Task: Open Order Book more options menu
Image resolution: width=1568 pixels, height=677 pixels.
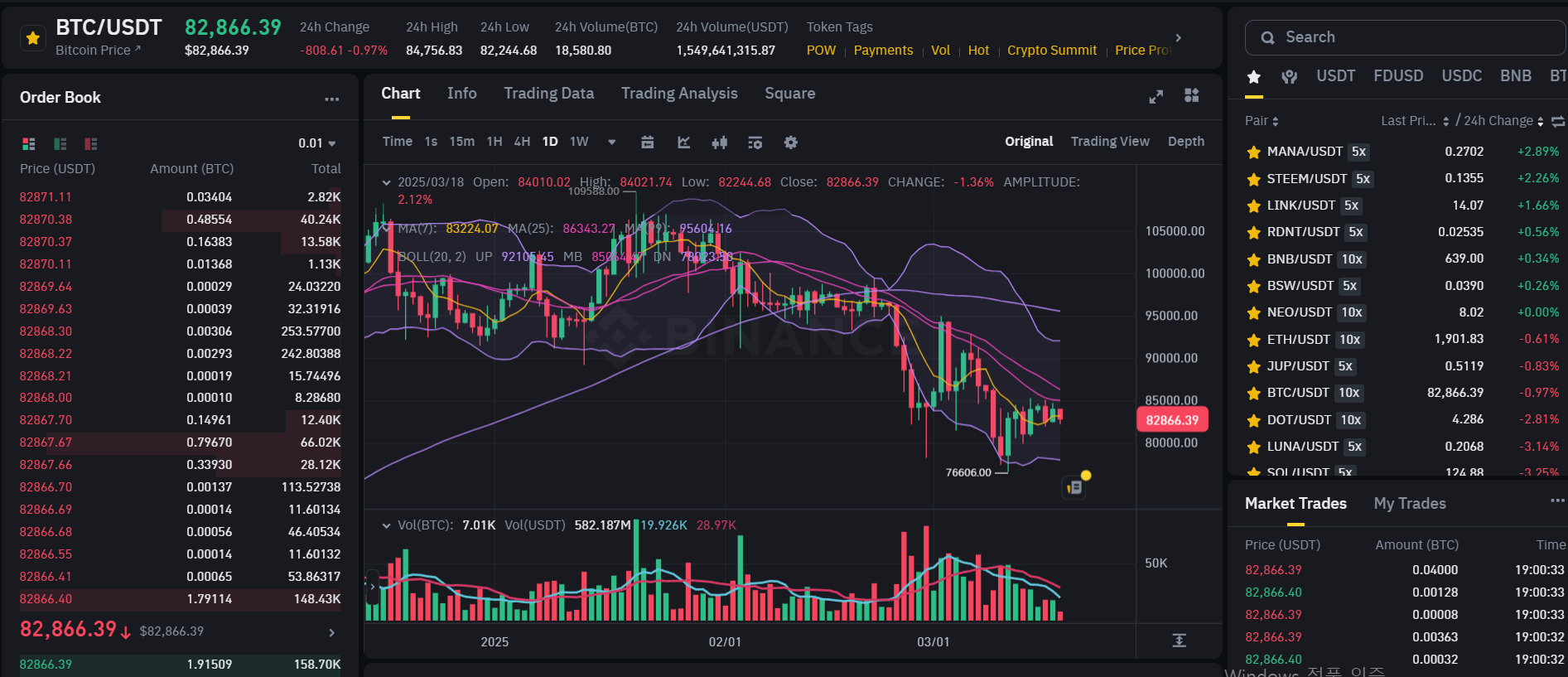Action: [332, 99]
